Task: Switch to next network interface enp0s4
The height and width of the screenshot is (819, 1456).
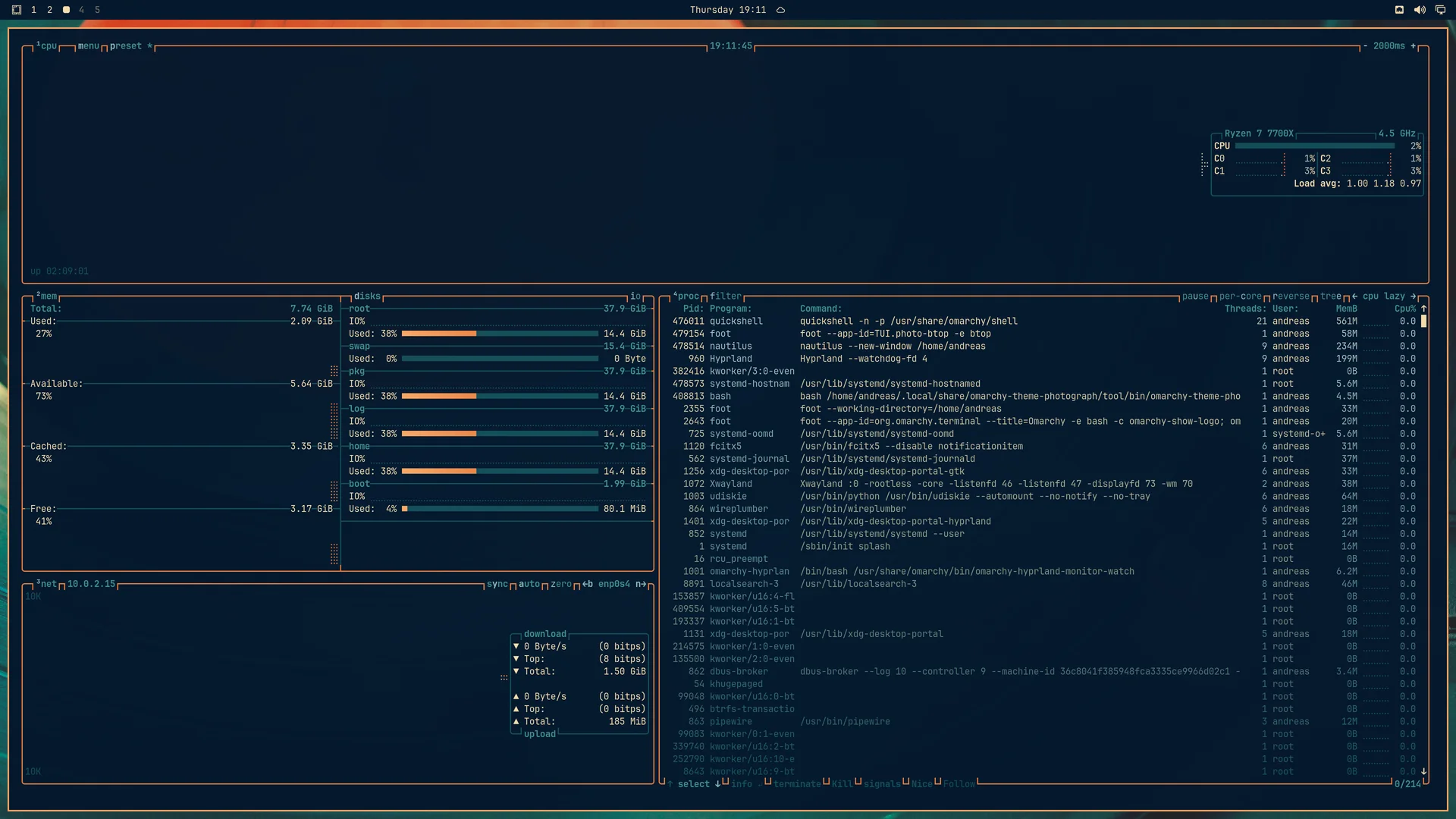Action: pos(642,584)
